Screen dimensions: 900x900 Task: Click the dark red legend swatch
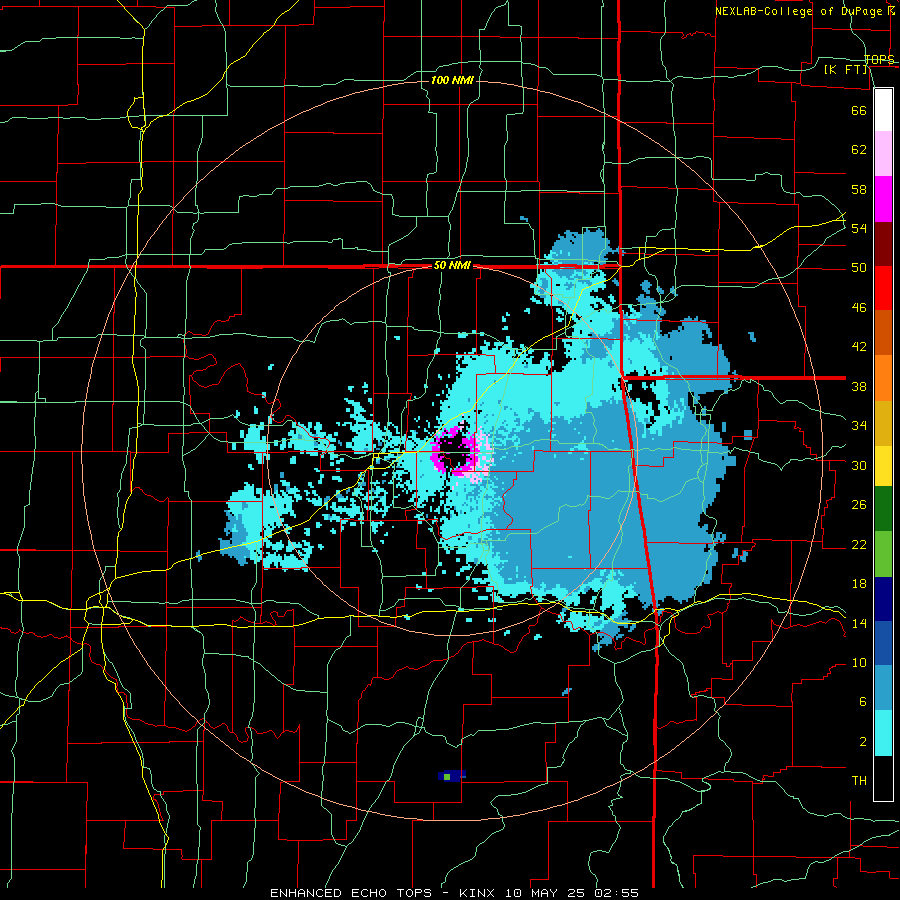883,244
